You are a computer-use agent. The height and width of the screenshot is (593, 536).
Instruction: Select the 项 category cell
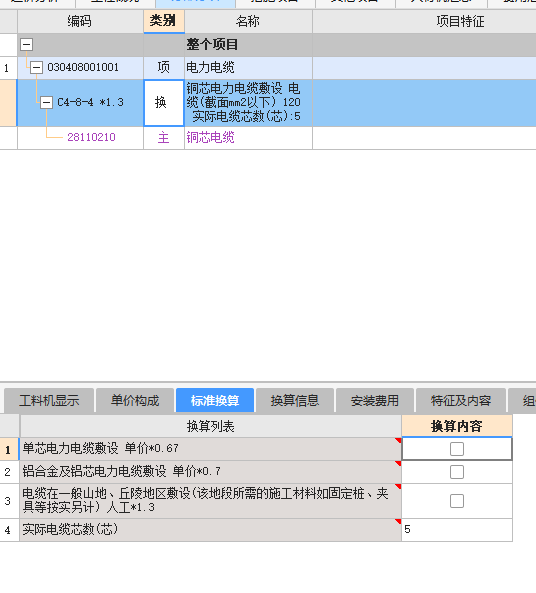point(164,68)
